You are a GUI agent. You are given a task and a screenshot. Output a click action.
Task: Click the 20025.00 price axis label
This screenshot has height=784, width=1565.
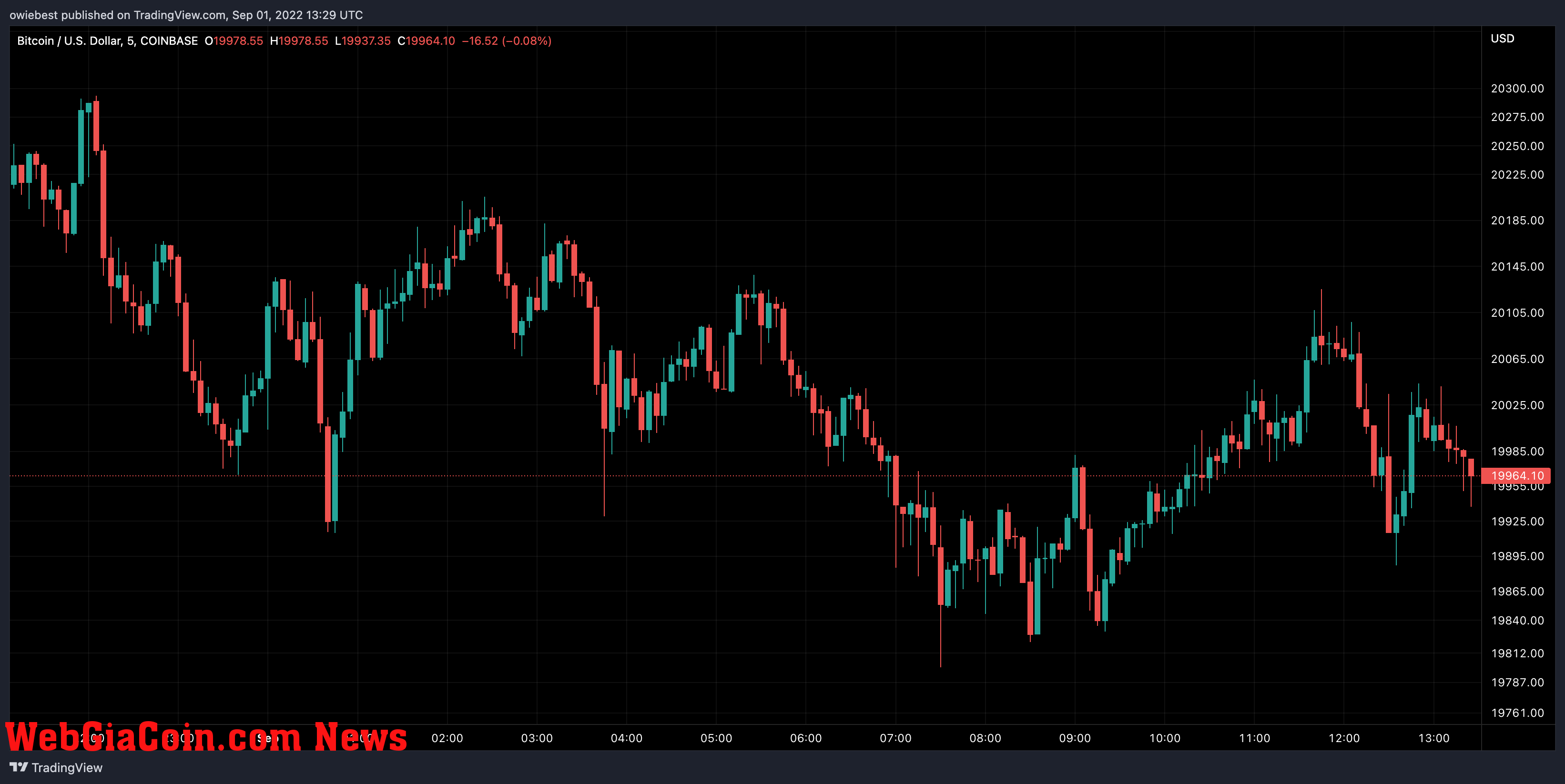(1517, 405)
